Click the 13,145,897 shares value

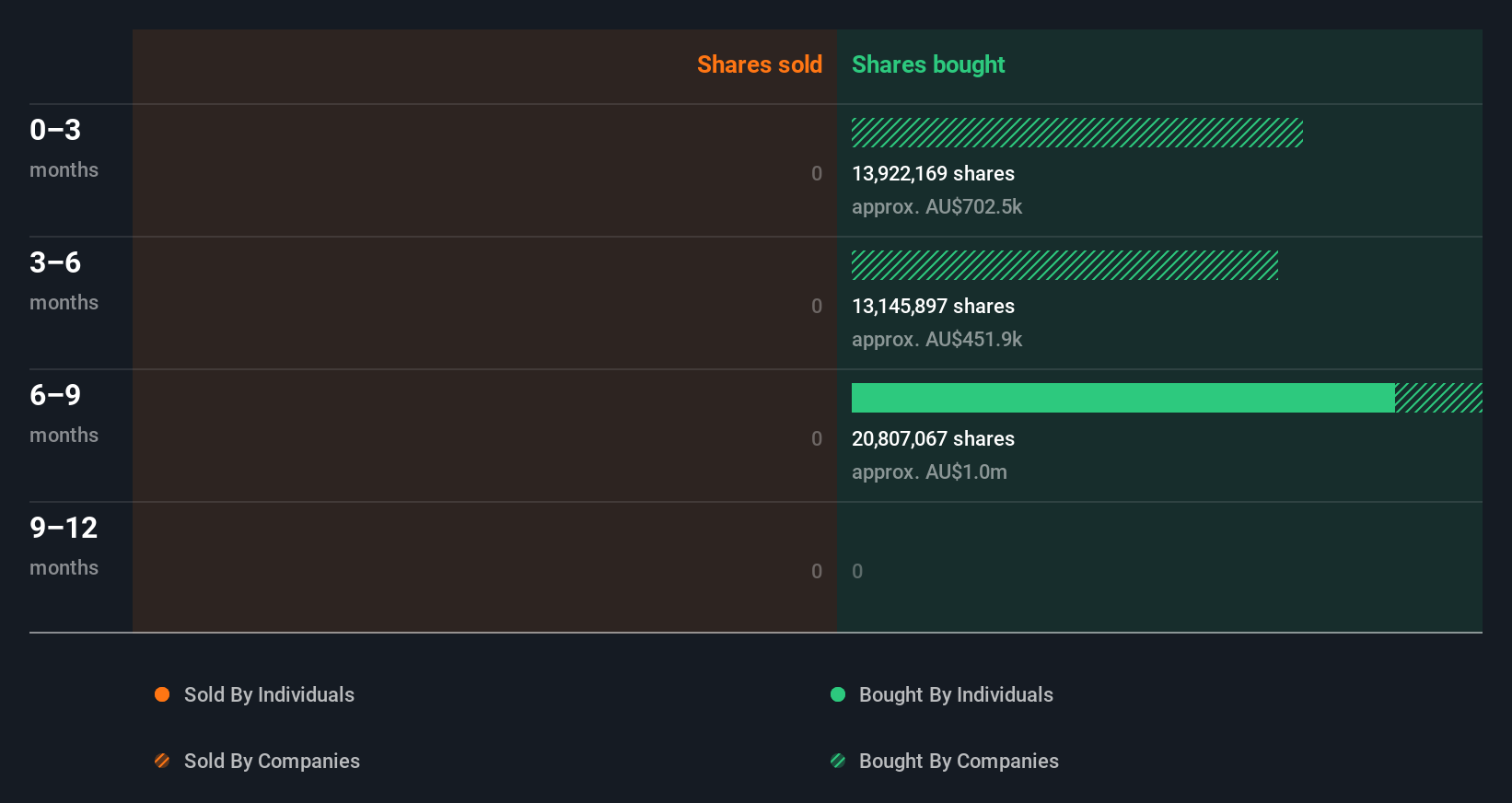click(x=933, y=306)
